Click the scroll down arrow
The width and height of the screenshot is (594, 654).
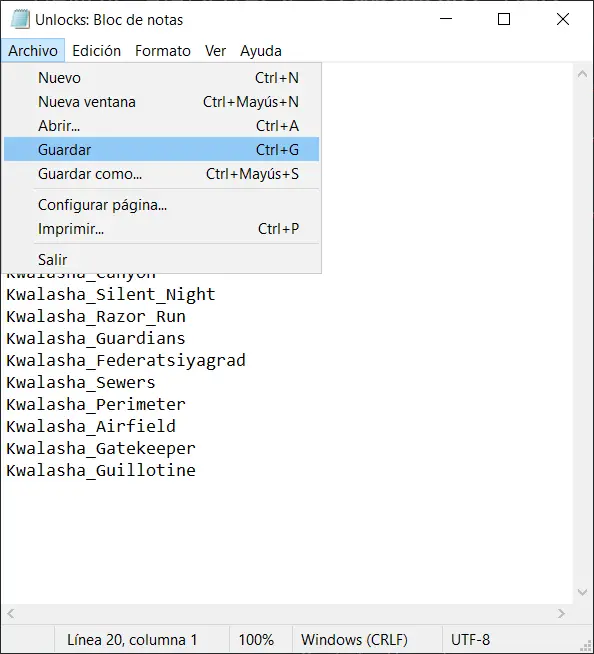pyautogui.click(x=582, y=592)
